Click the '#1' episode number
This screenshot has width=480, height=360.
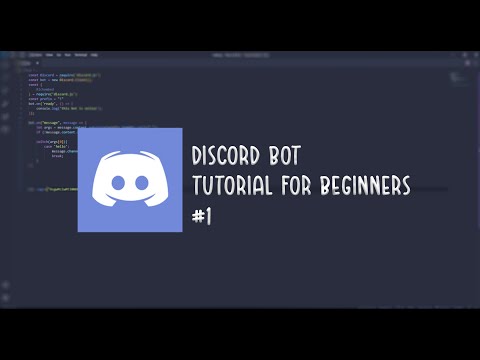pos(202,217)
